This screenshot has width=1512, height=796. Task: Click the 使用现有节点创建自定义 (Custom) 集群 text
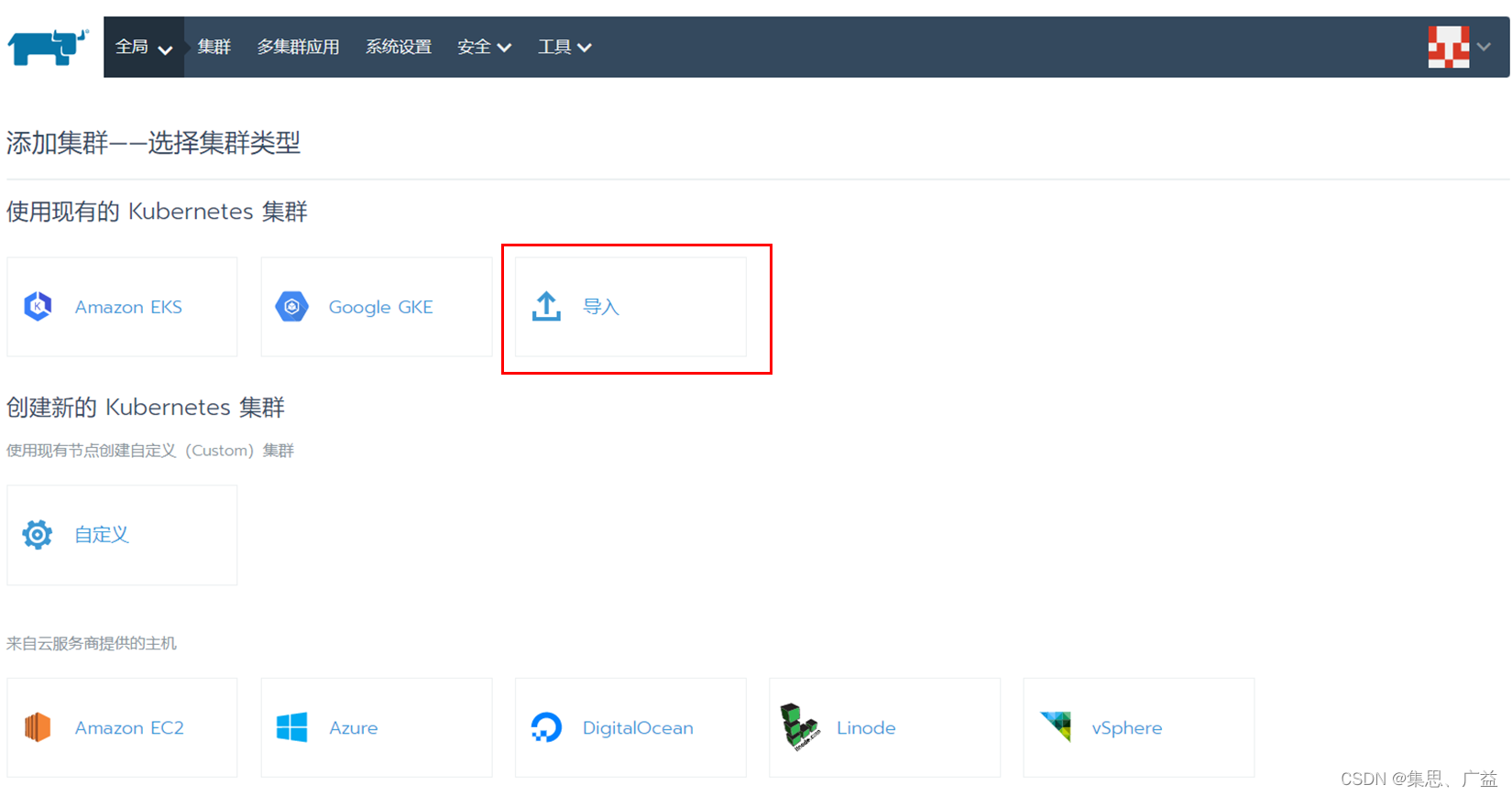(x=150, y=451)
